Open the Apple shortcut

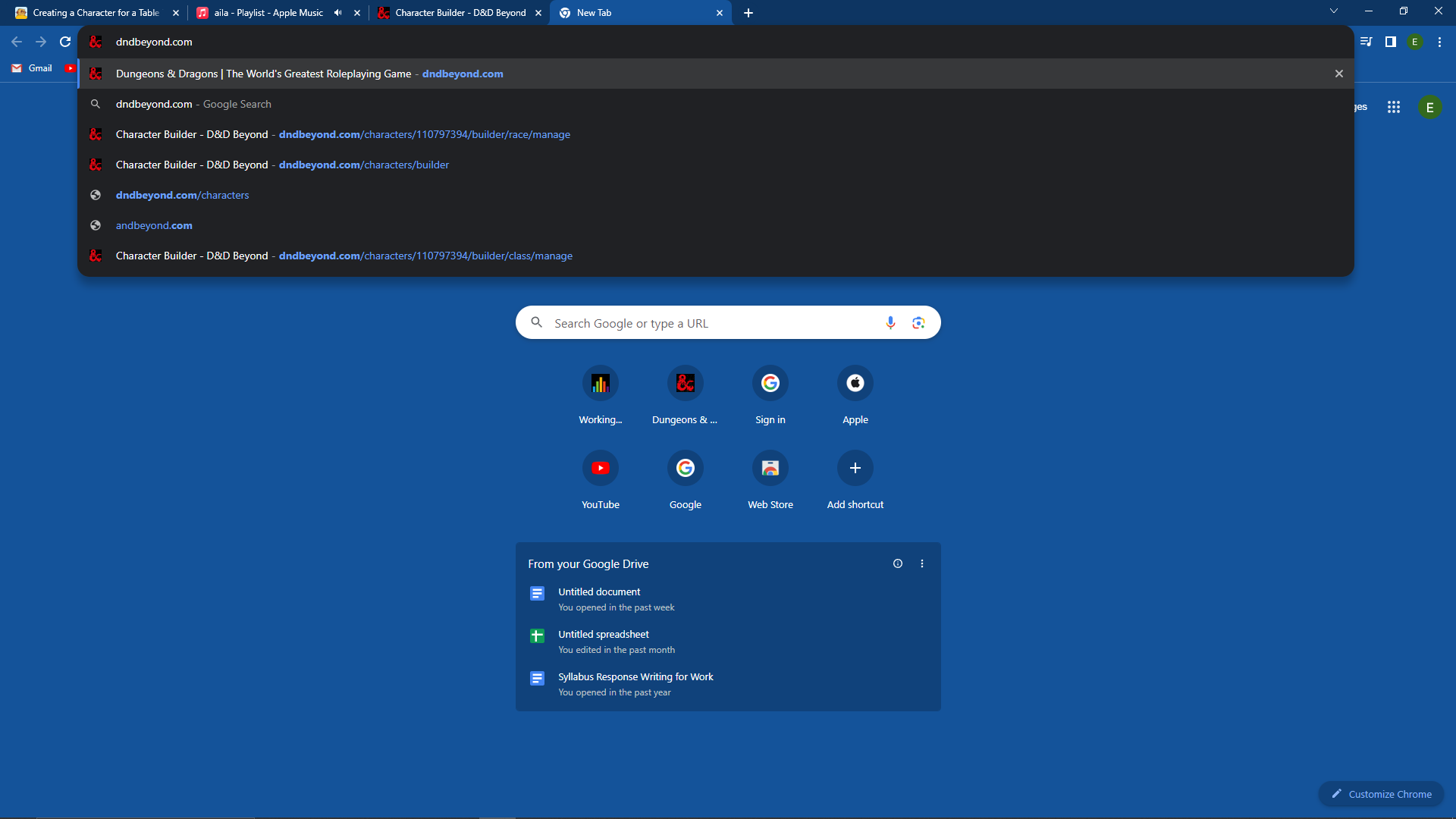(855, 383)
